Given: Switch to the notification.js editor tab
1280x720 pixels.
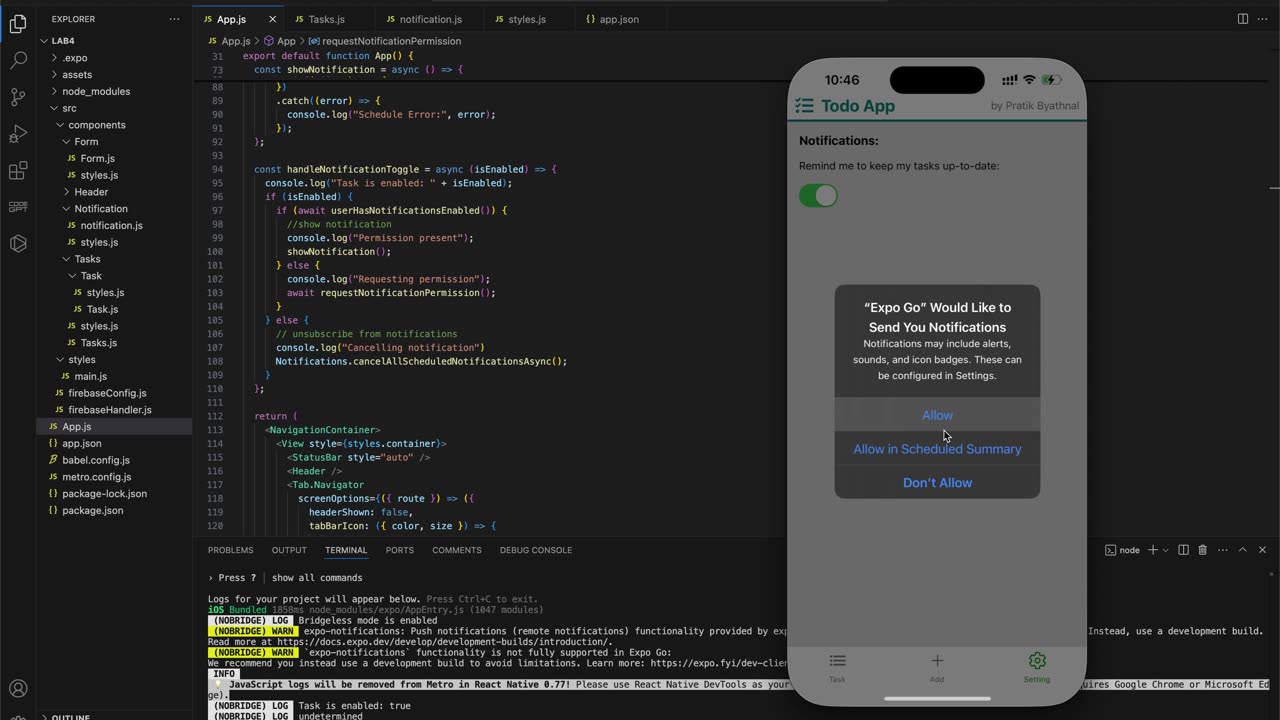Looking at the screenshot, I should click(430, 19).
